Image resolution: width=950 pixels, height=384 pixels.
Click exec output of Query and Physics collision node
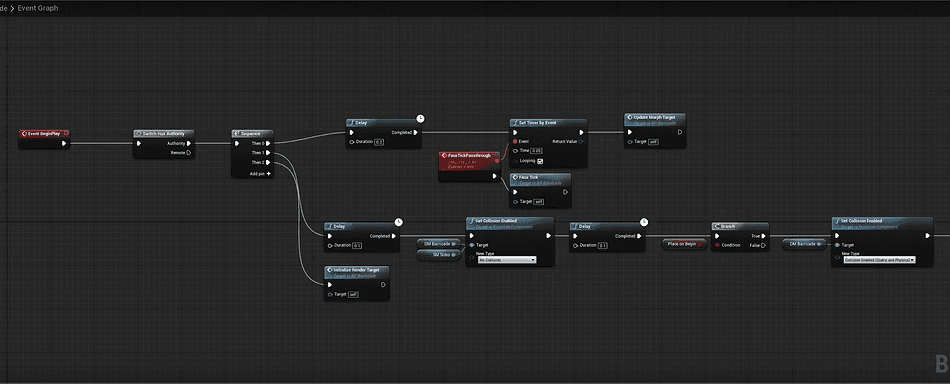tap(927, 236)
